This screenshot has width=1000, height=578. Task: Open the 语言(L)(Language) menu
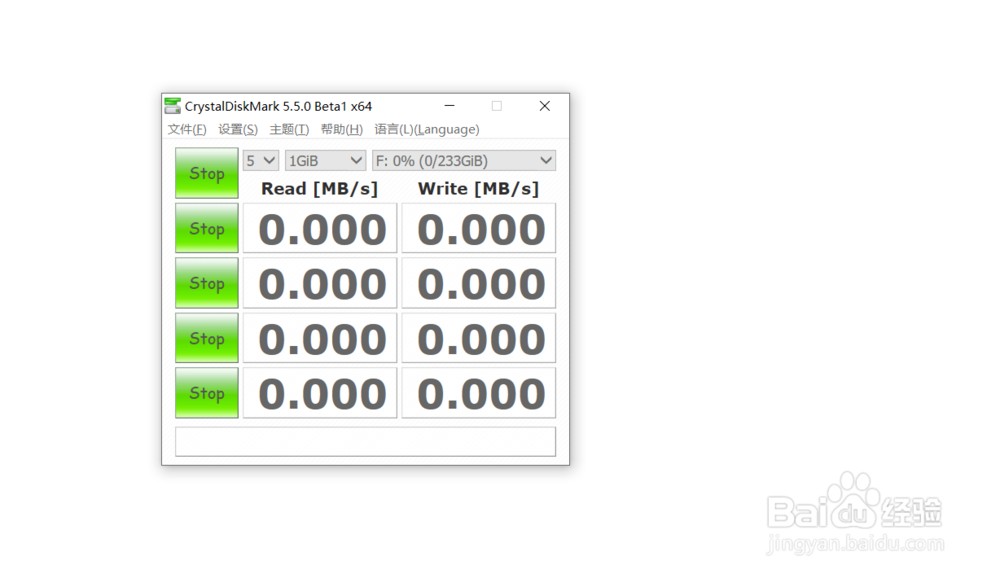[427, 130]
